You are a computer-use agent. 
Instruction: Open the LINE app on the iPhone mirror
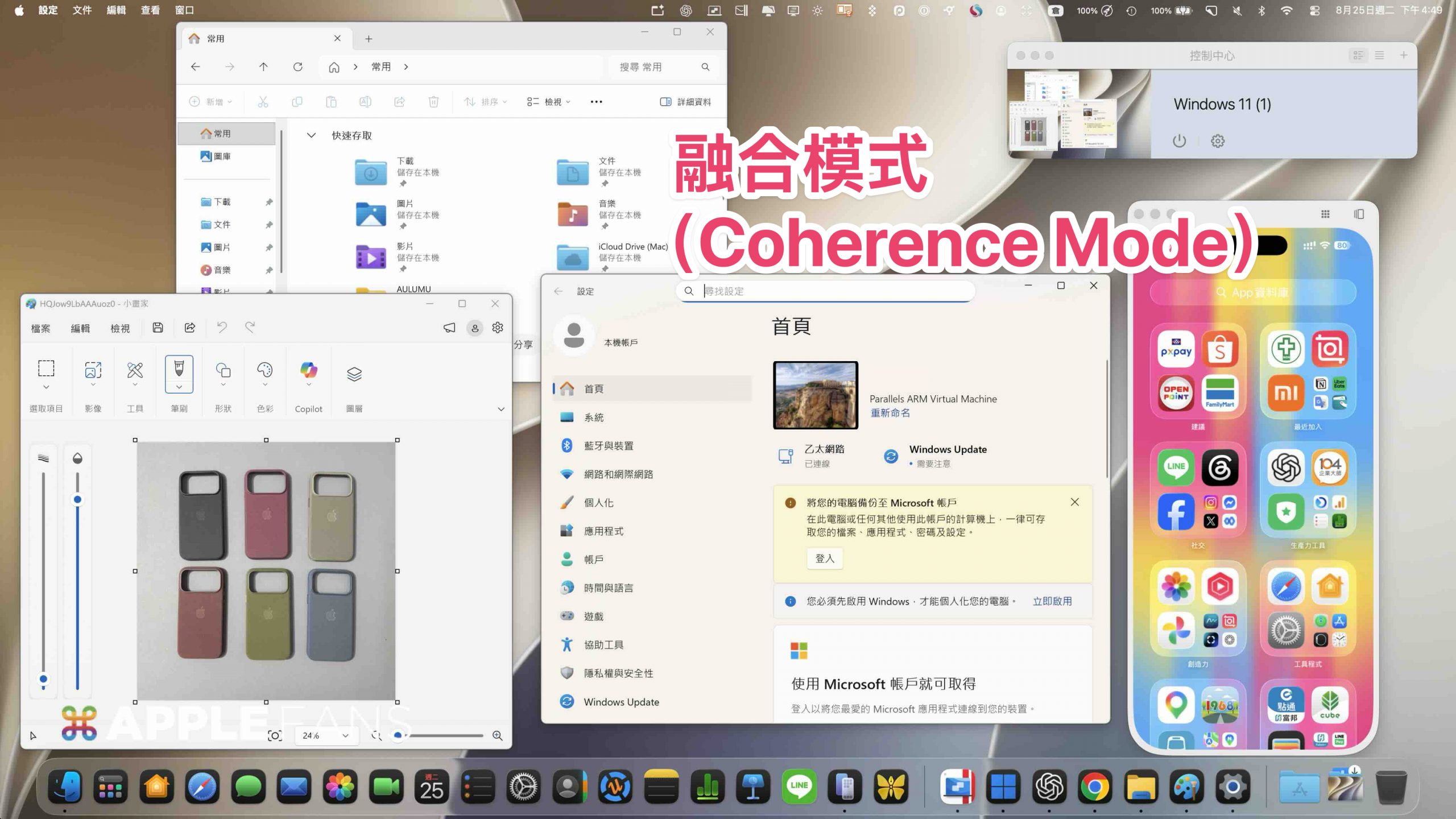(1176, 468)
